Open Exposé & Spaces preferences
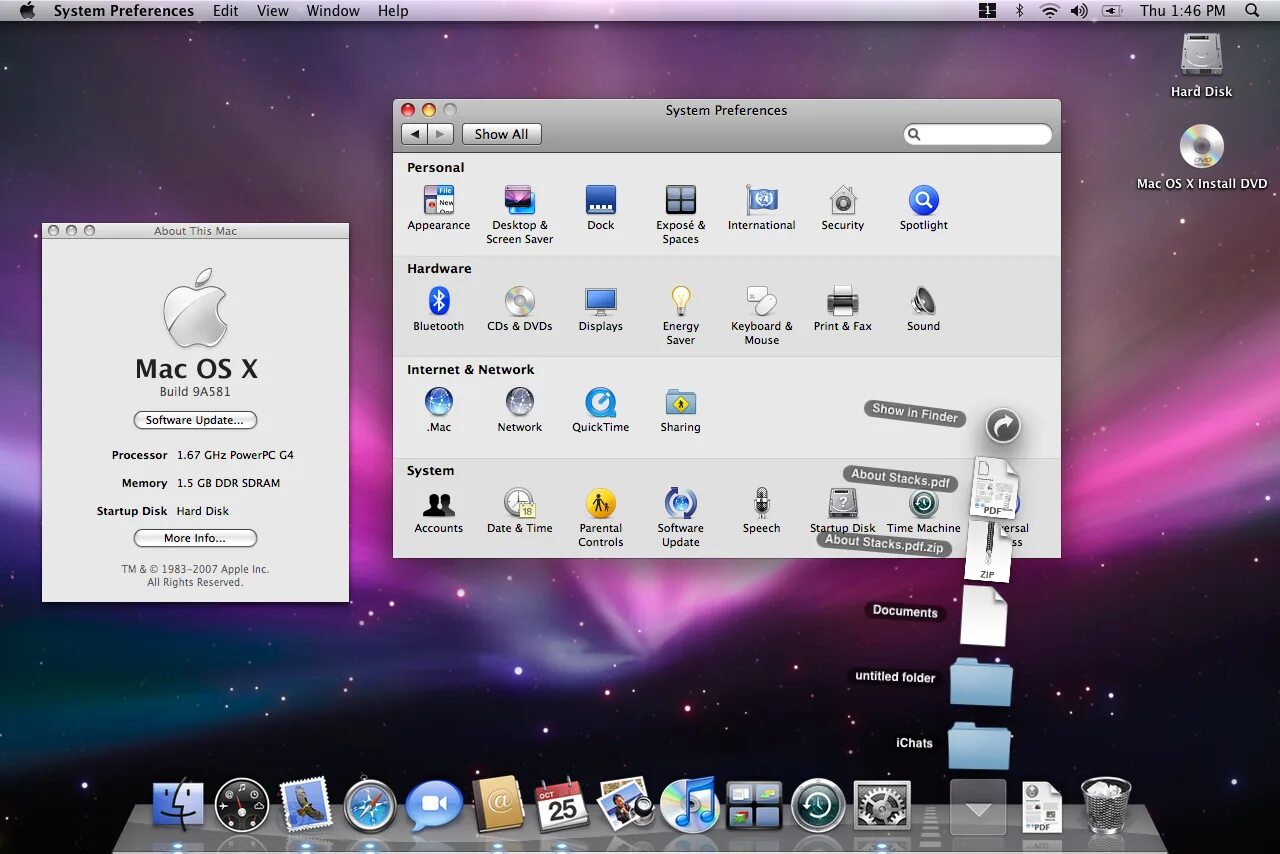 pyautogui.click(x=681, y=214)
